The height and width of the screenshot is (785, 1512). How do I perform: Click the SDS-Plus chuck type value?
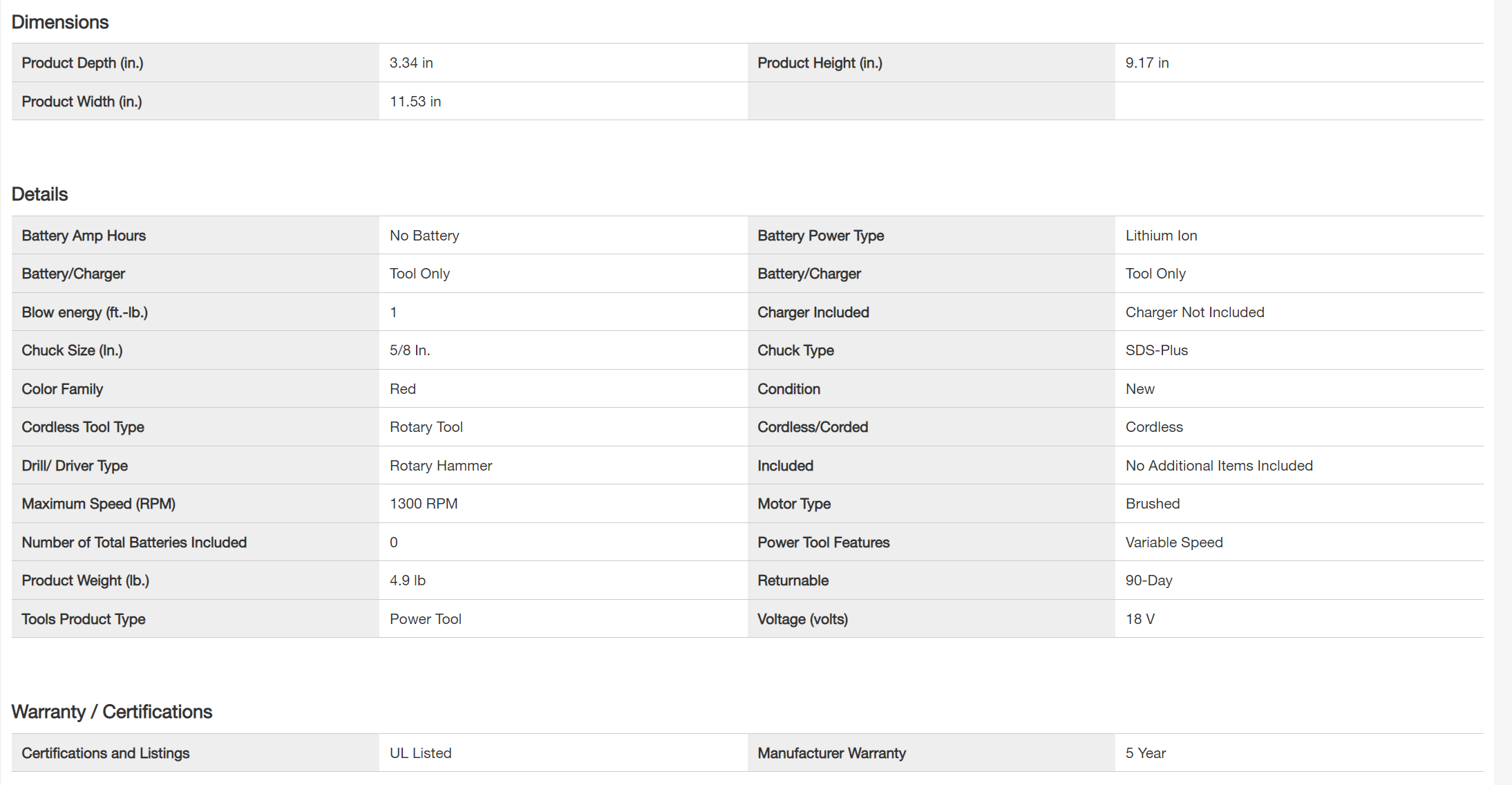(1156, 350)
